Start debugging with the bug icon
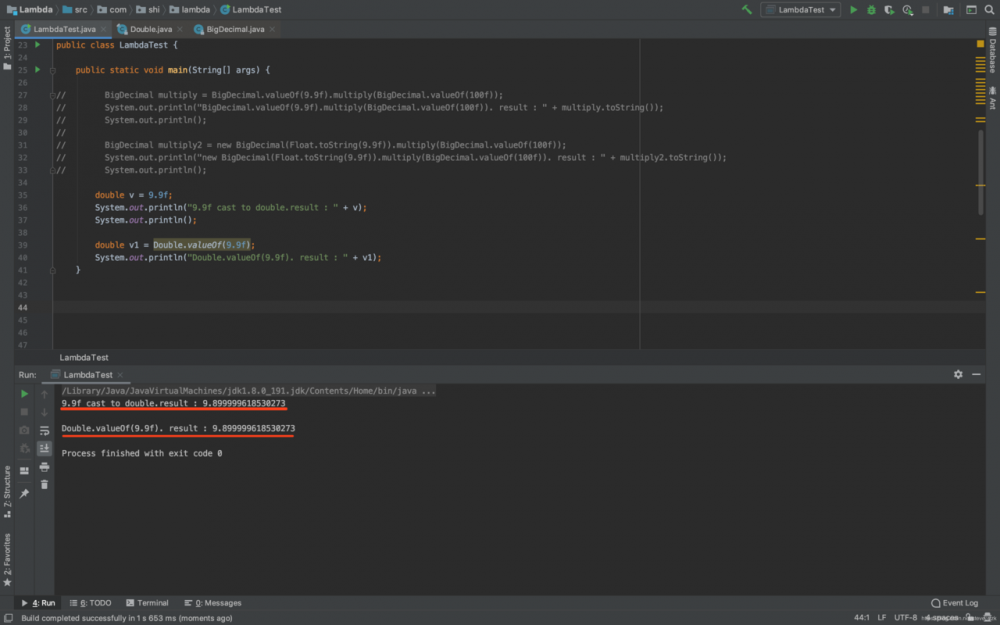Screen dimensions: 1000x625 tap(871, 9)
